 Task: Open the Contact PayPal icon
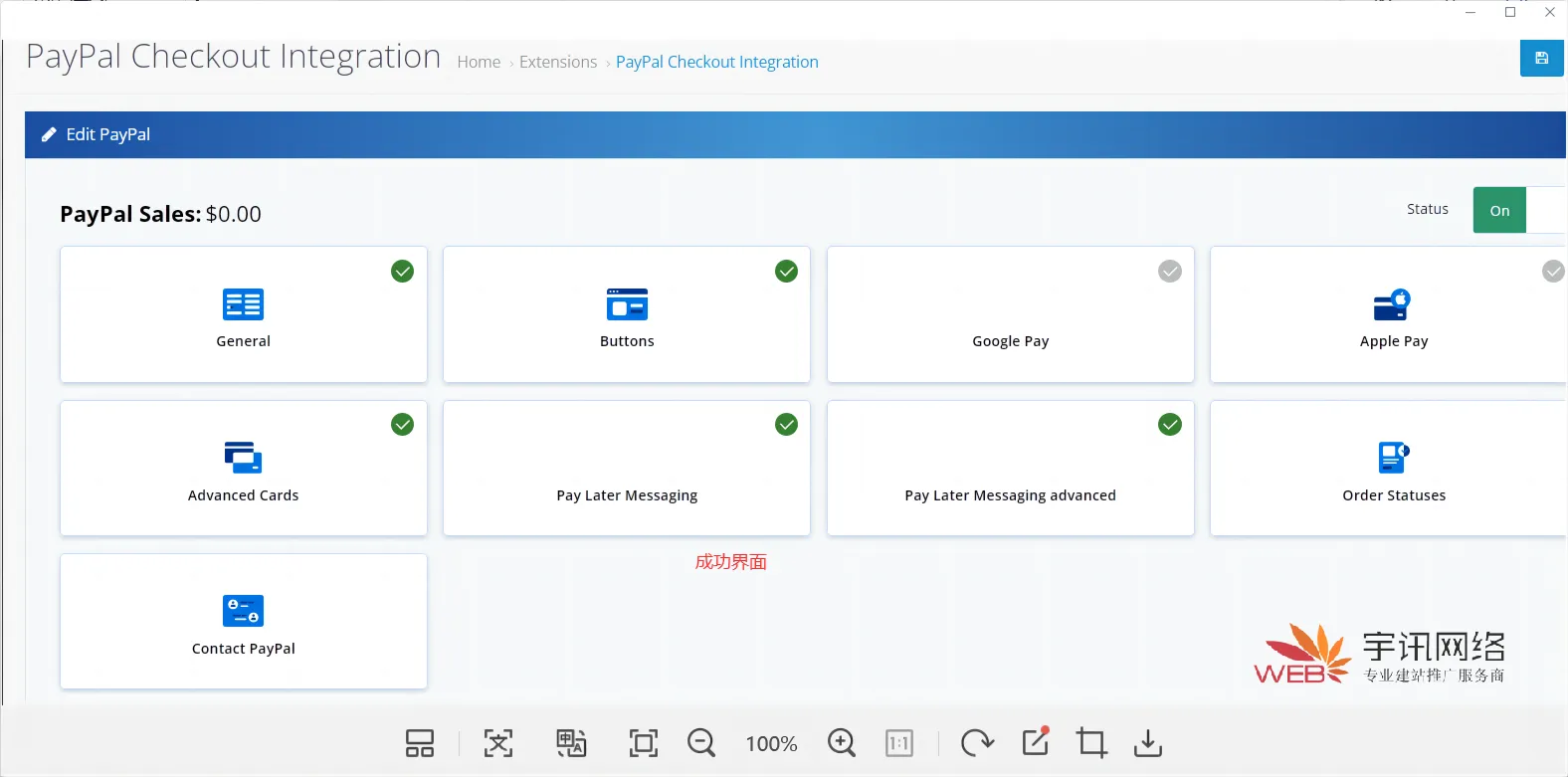pos(244,611)
